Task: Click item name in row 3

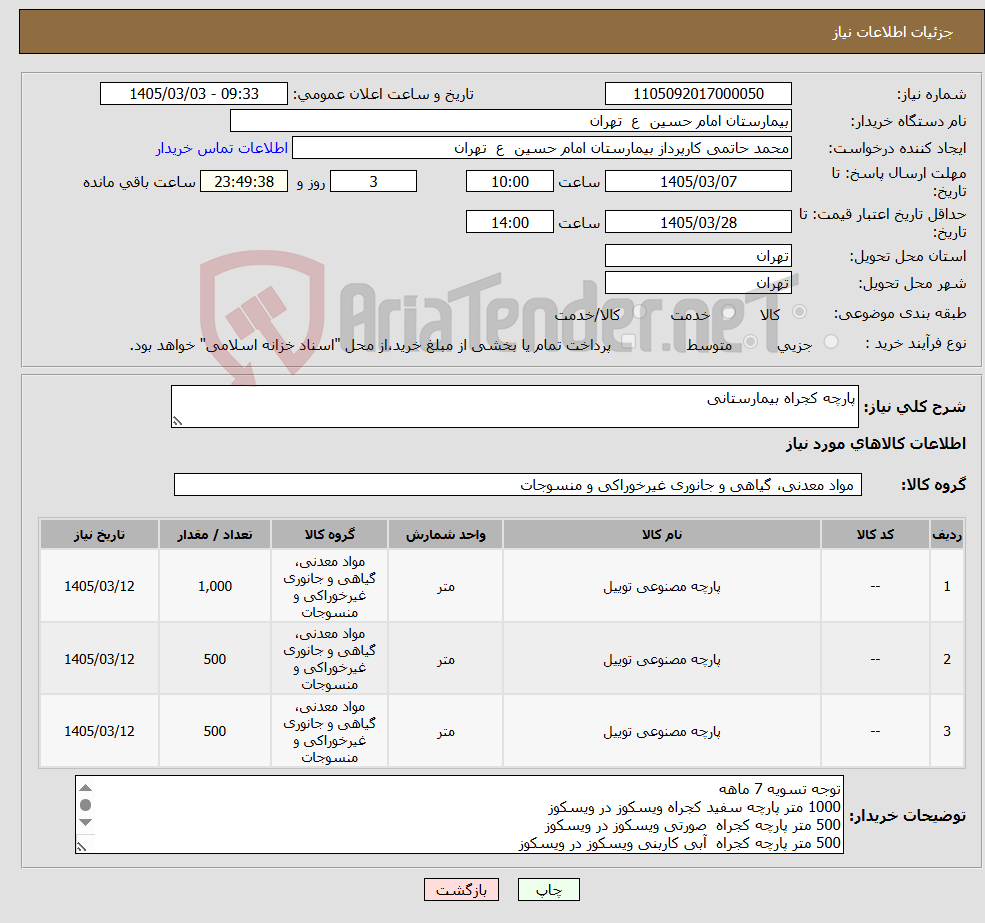Action: 661,731
